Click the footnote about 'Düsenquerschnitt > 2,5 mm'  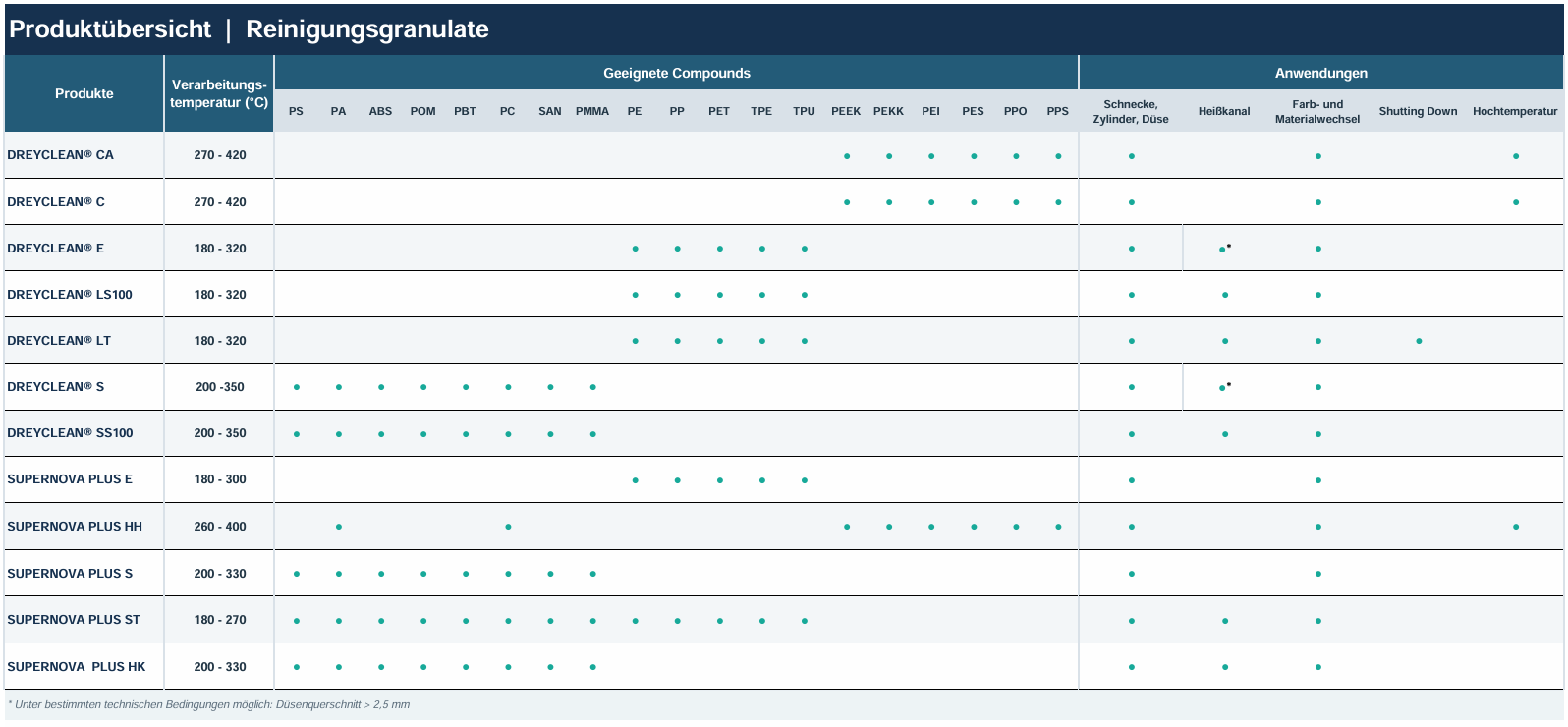click(208, 704)
